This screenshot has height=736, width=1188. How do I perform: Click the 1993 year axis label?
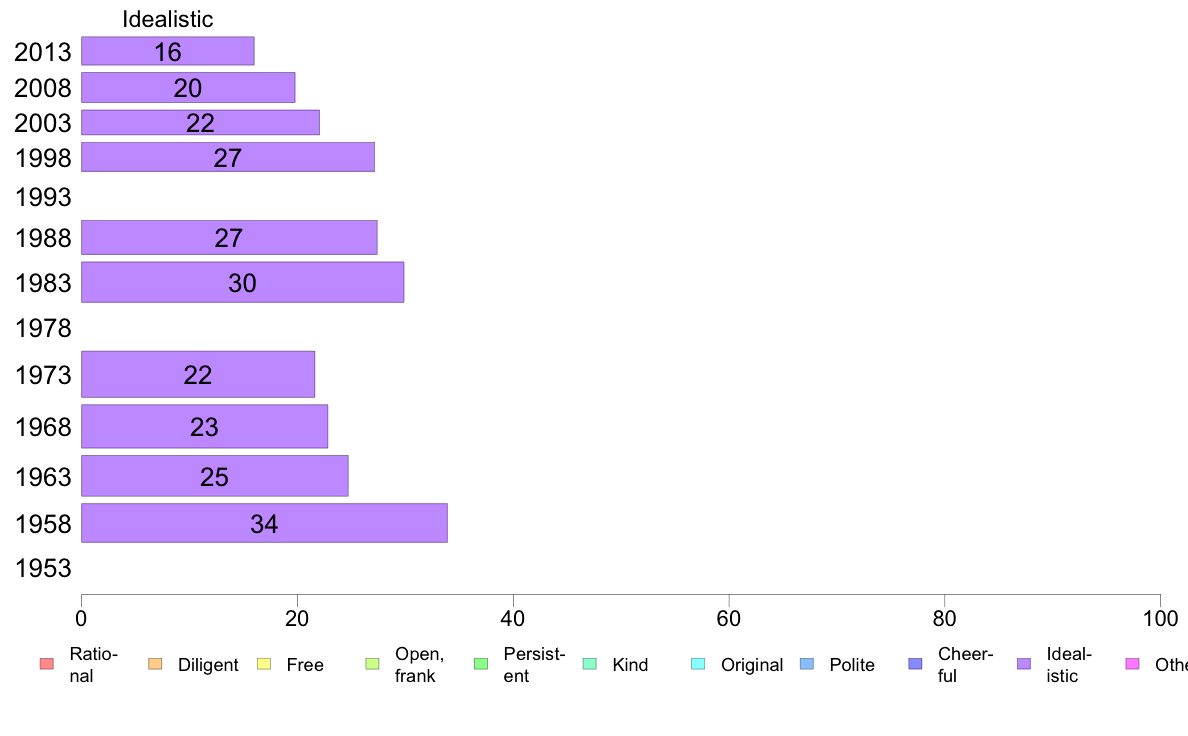[43, 197]
